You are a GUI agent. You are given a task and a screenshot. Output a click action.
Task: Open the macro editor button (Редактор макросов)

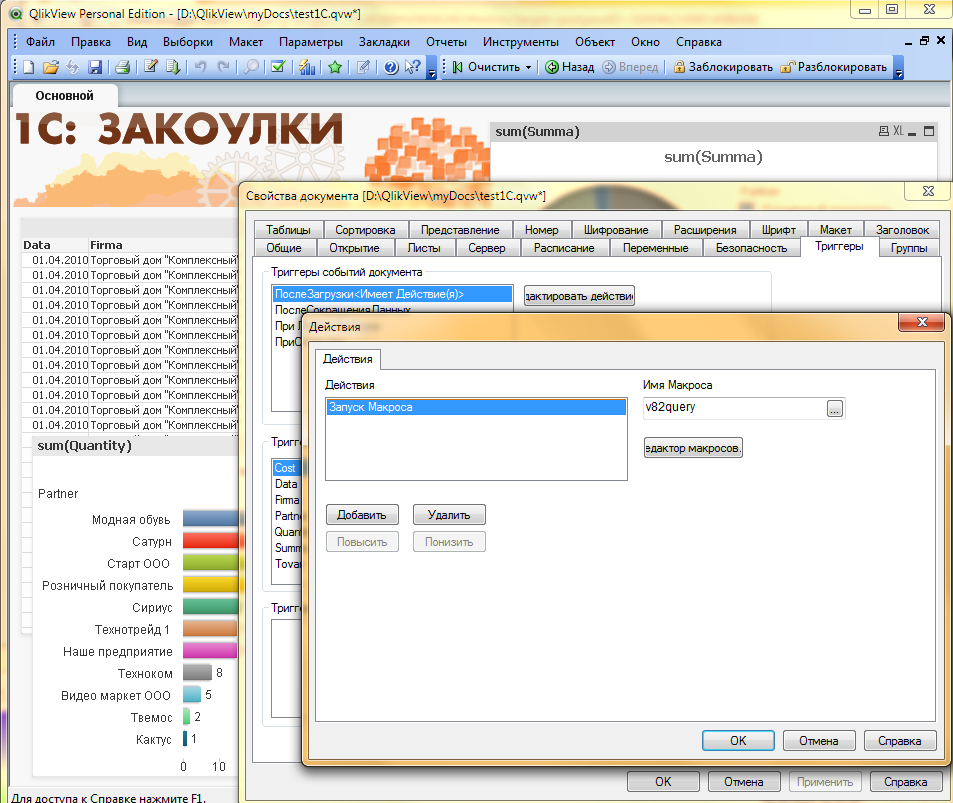[x=693, y=448]
